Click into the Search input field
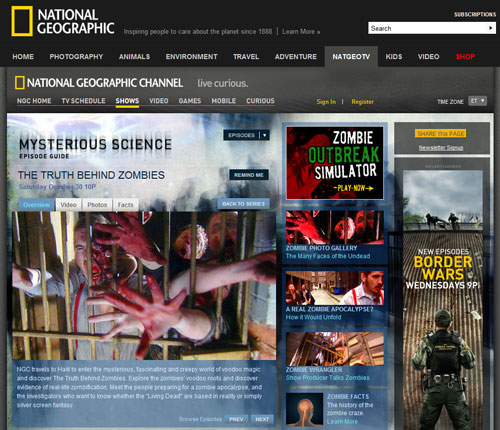Image resolution: width=500 pixels, height=430 pixels. (428, 28)
